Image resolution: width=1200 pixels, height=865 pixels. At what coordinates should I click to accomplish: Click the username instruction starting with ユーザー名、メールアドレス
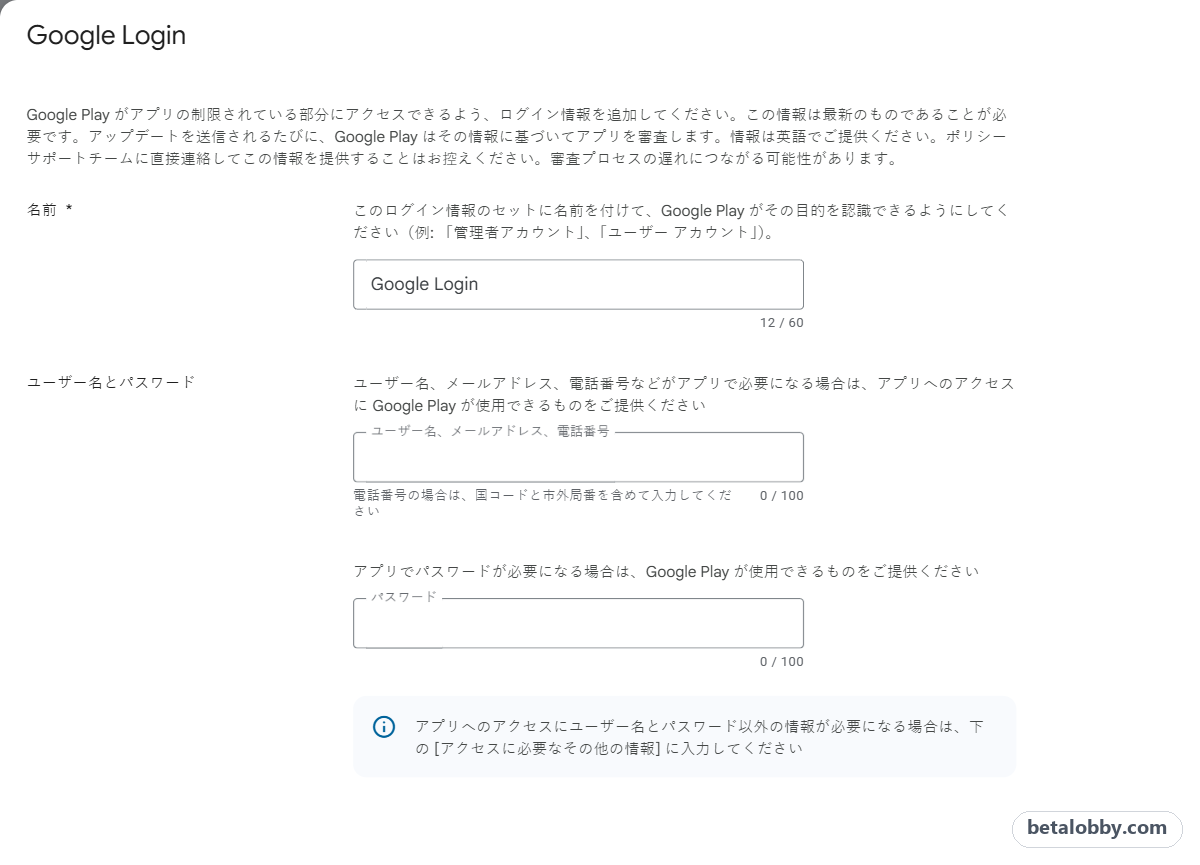tap(684, 395)
